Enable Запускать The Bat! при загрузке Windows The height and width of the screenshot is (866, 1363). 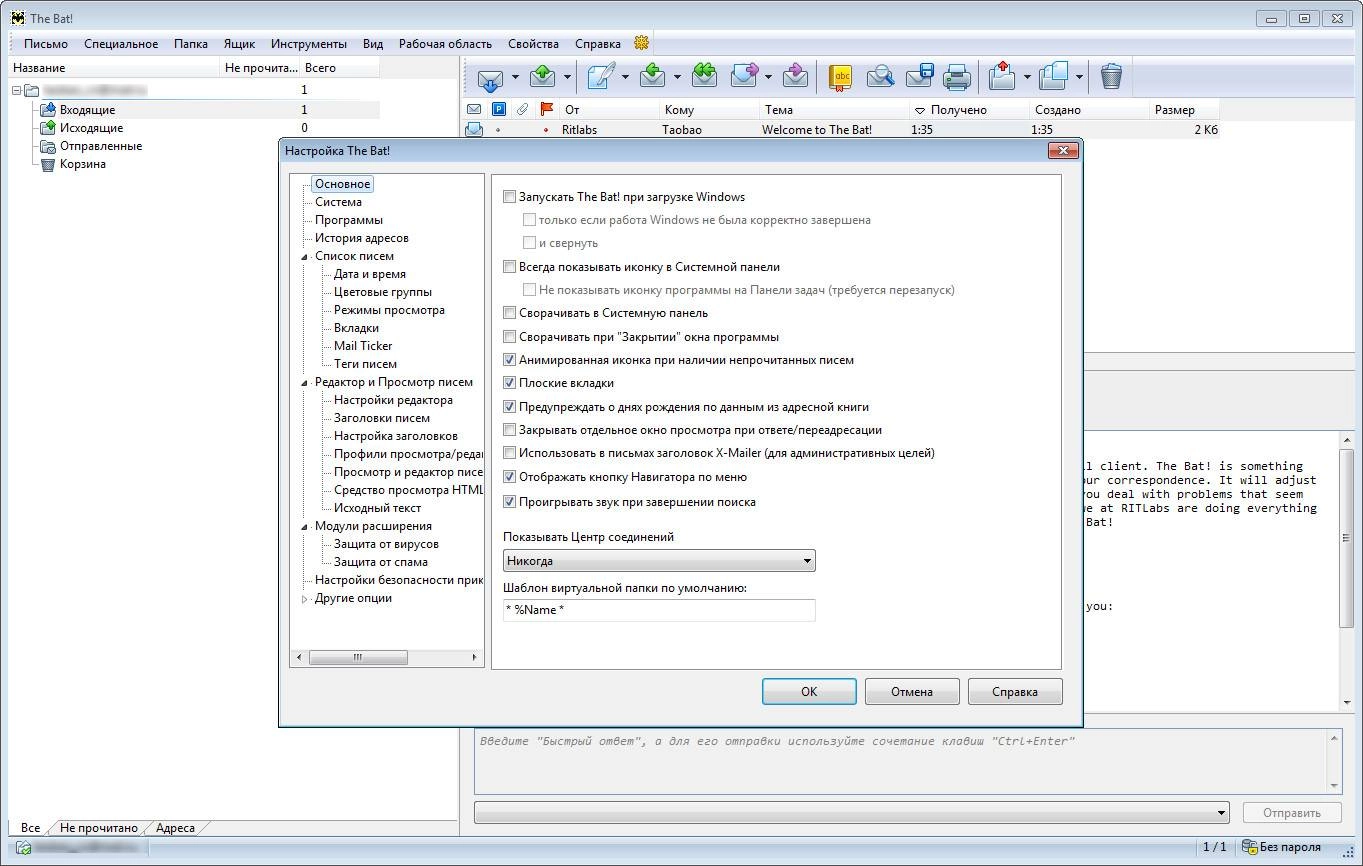coord(510,197)
